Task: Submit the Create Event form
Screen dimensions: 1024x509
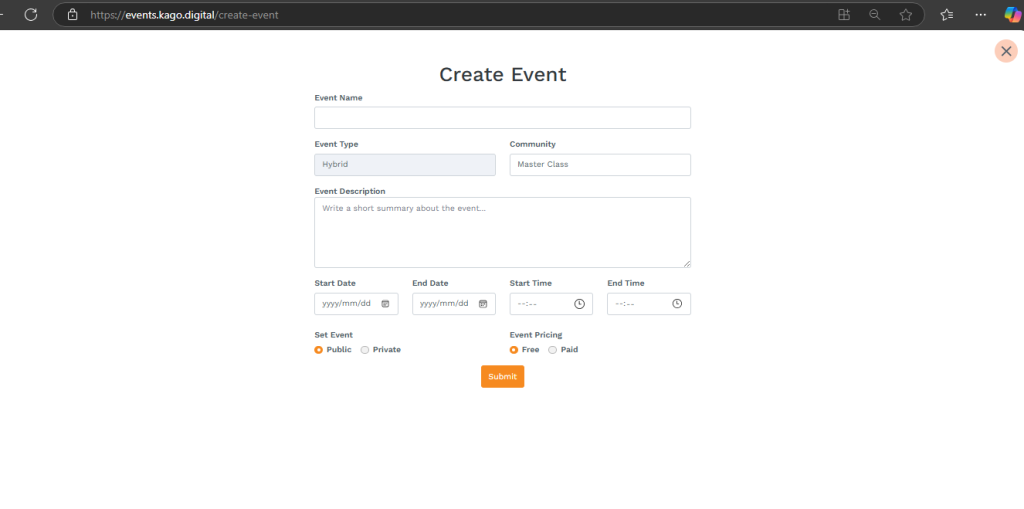Action: [502, 377]
